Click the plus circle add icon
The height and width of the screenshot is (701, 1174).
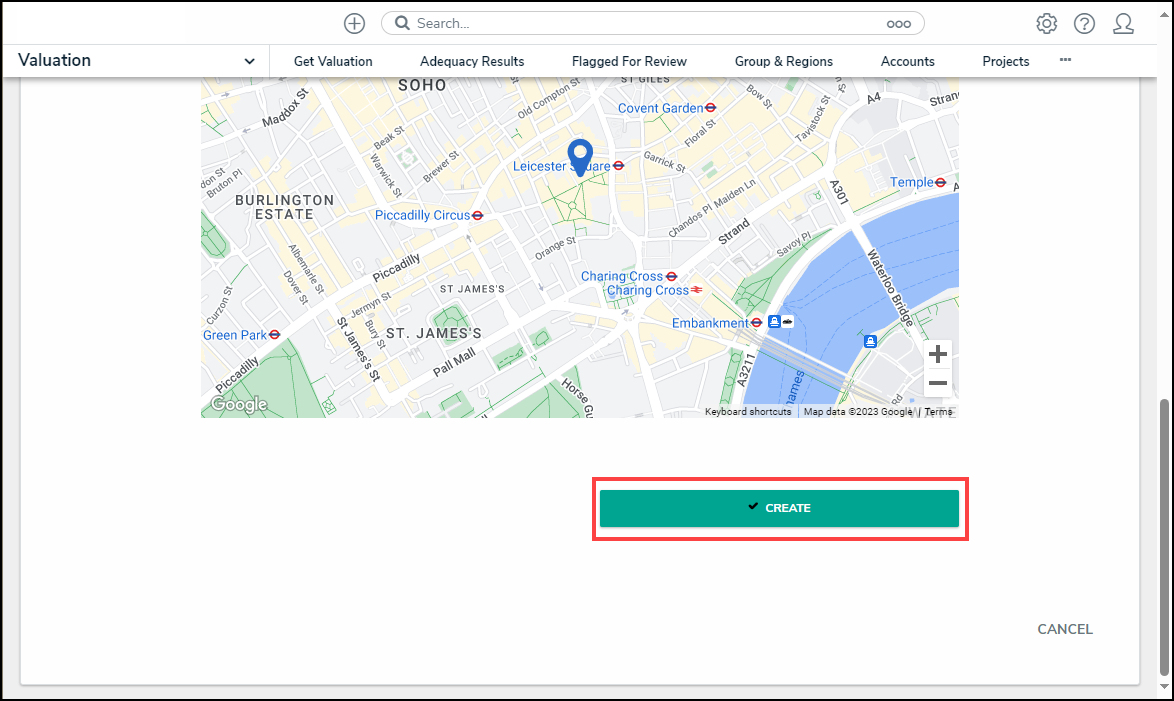[354, 23]
